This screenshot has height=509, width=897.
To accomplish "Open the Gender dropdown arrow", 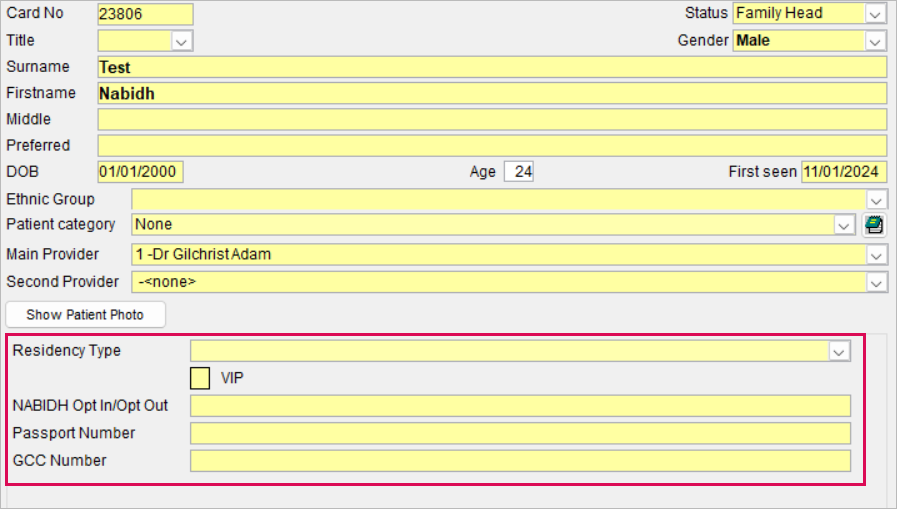I will (875, 41).
